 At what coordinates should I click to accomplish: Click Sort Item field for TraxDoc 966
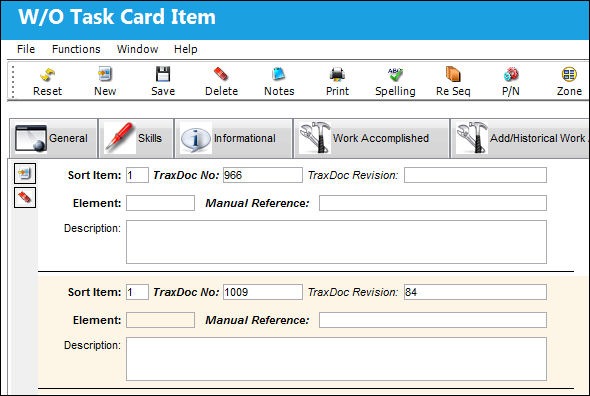point(137,175)
